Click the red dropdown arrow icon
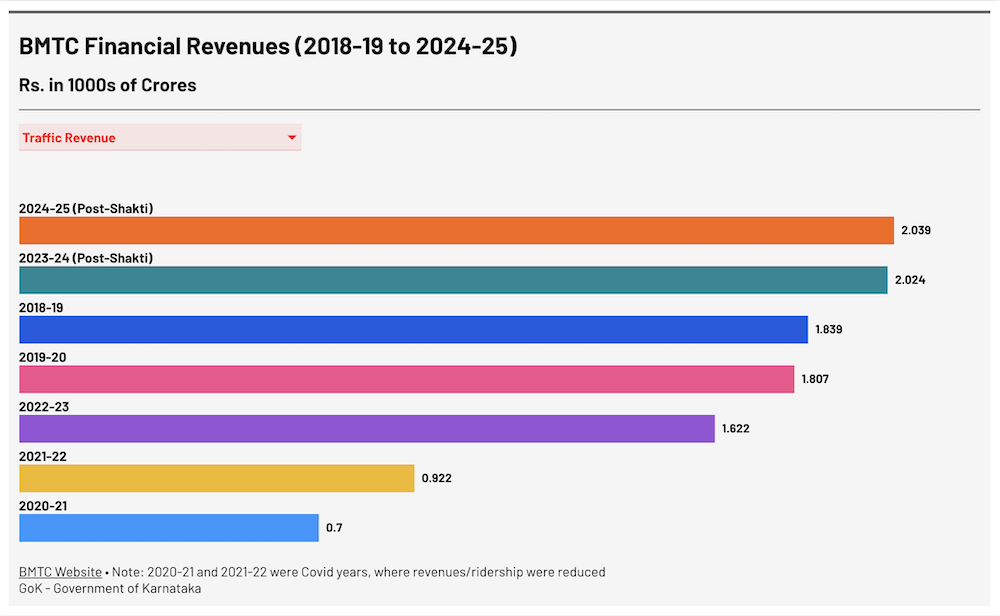 [x=292, y=138]
